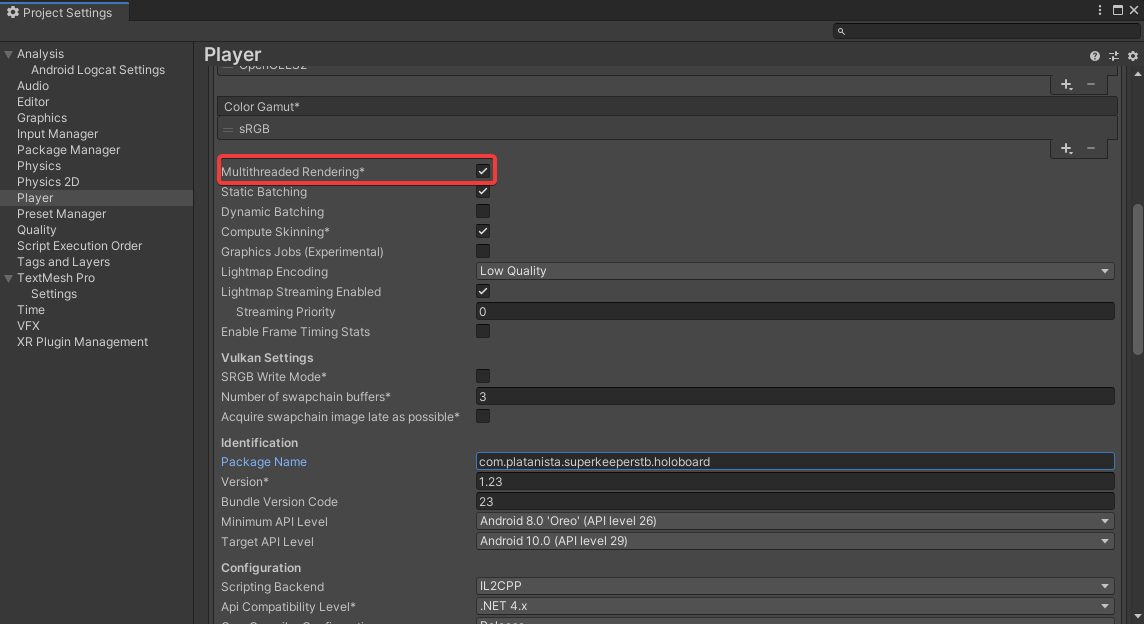Click the Player presets slider icon
Screen dimensions: 1144x624
pyautogui.click(x=1114, y=56)
